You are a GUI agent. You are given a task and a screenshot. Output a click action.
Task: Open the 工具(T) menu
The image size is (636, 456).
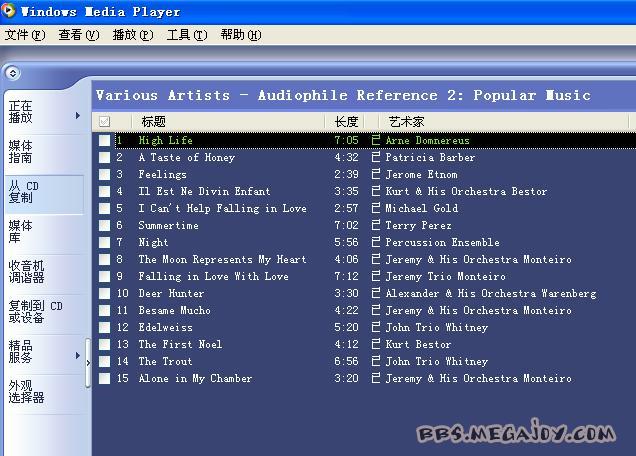click(187, 35)
